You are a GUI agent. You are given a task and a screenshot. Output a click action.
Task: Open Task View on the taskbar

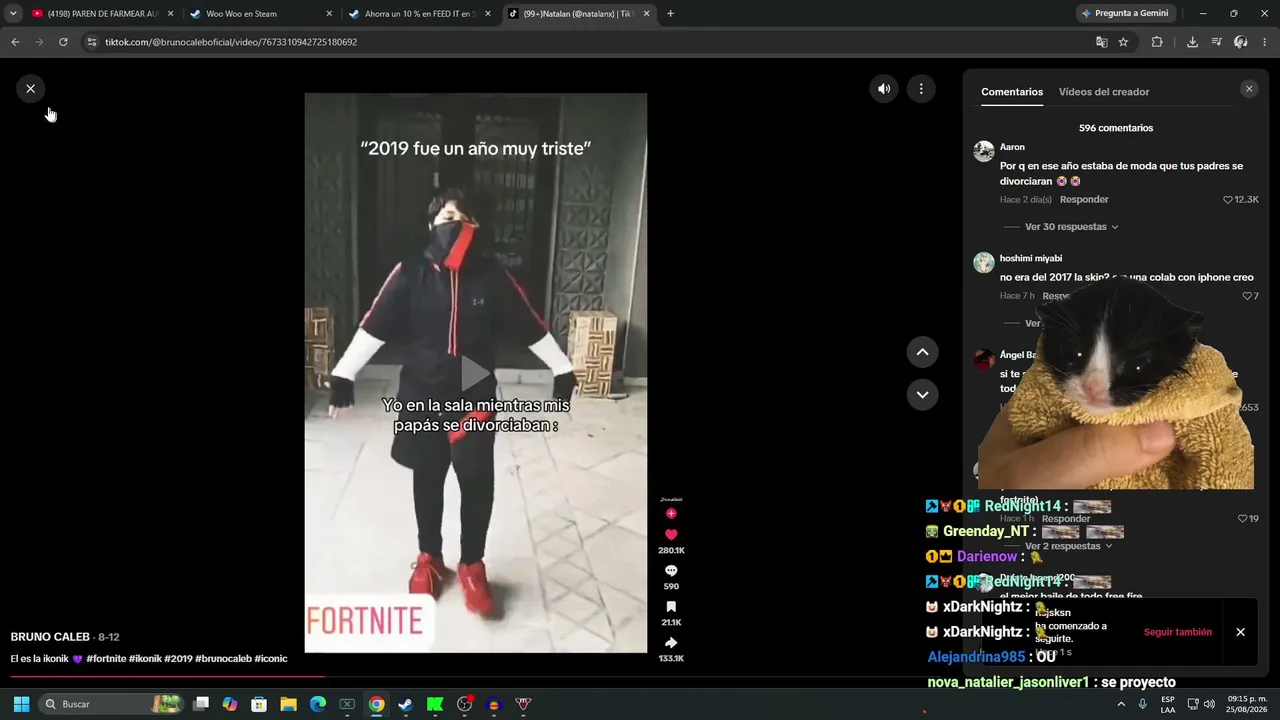click(201, 704)
